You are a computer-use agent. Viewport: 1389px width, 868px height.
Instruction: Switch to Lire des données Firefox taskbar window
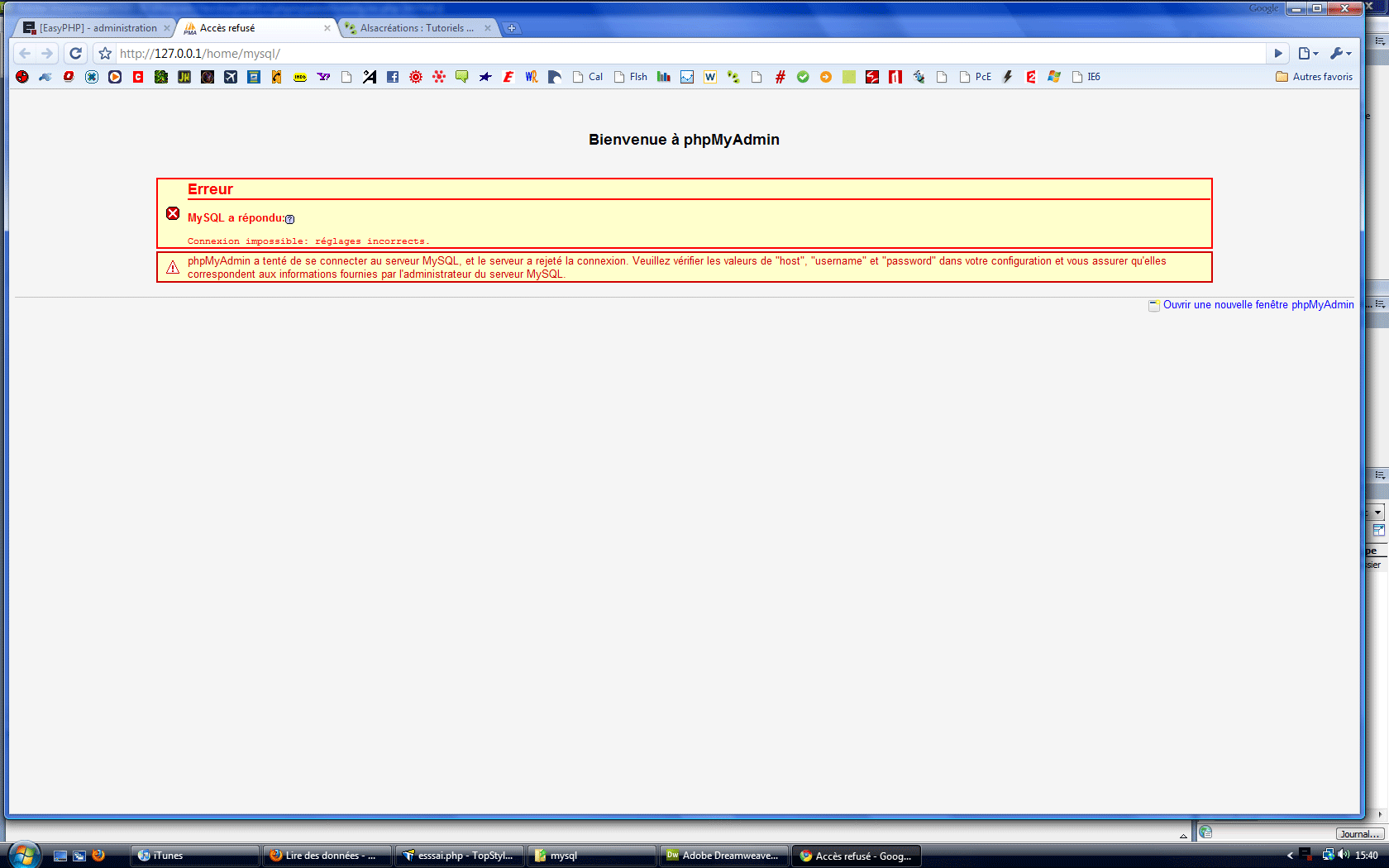[x=327, y=856]
